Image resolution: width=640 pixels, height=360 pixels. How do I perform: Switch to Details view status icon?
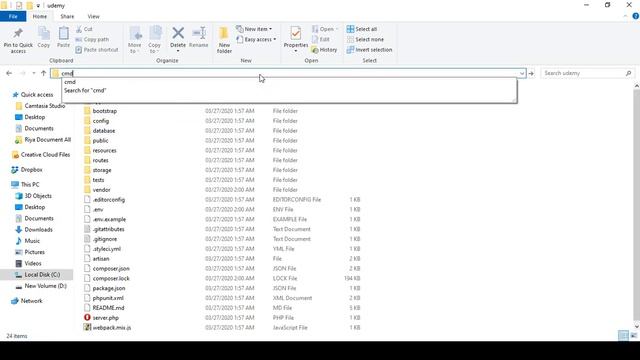(x=623, y=336)
